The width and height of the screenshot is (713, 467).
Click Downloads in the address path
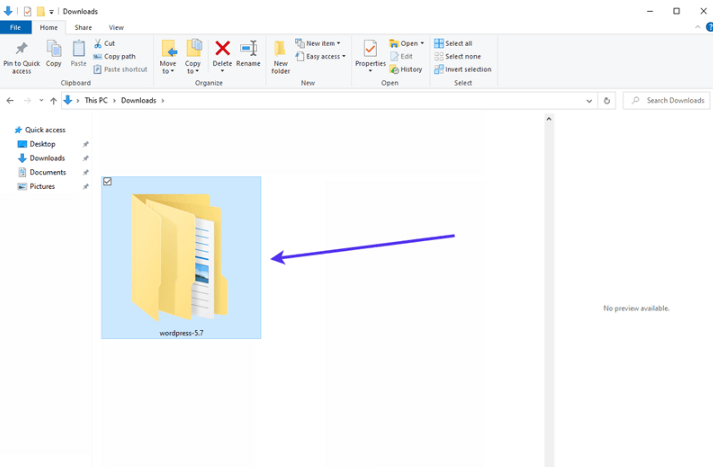coord(139,100)
